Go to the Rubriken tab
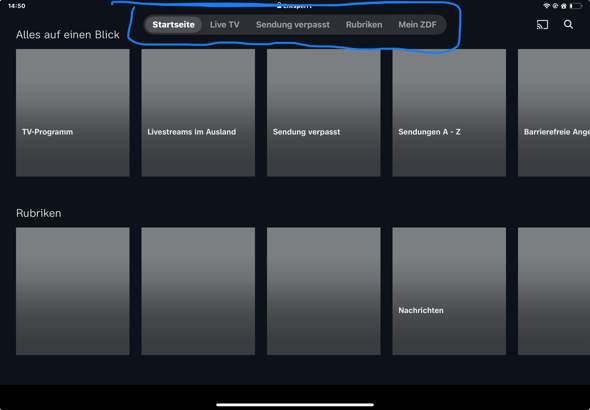Image resolution: width=590 pixels, height=410 pixels. [364, 25]
